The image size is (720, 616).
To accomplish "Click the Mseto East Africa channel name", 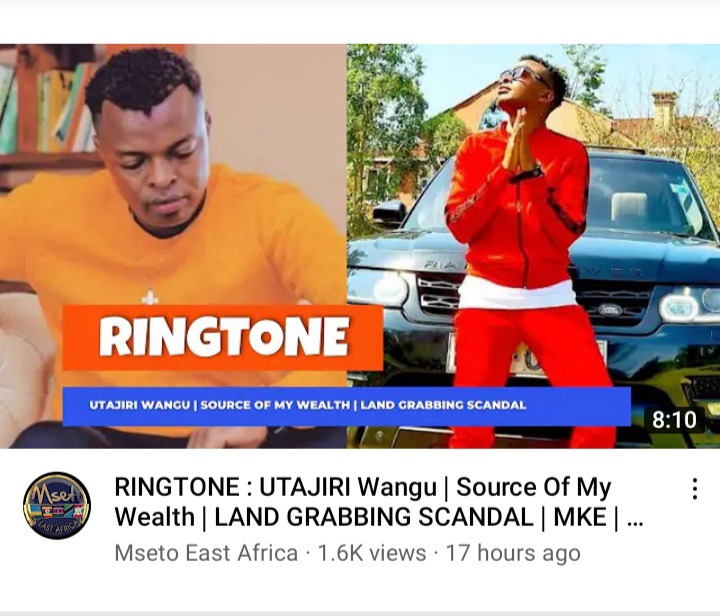I will point(206,553).
